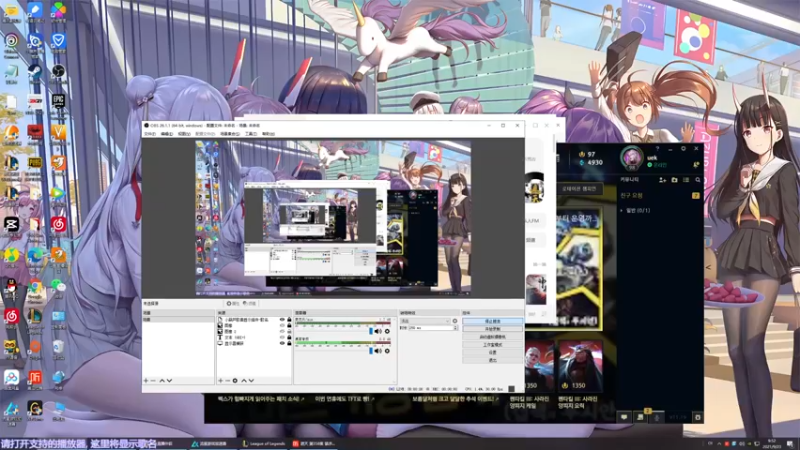Add a new source in OBS
This screenshot has width=800, height=450.
point(220,381)
